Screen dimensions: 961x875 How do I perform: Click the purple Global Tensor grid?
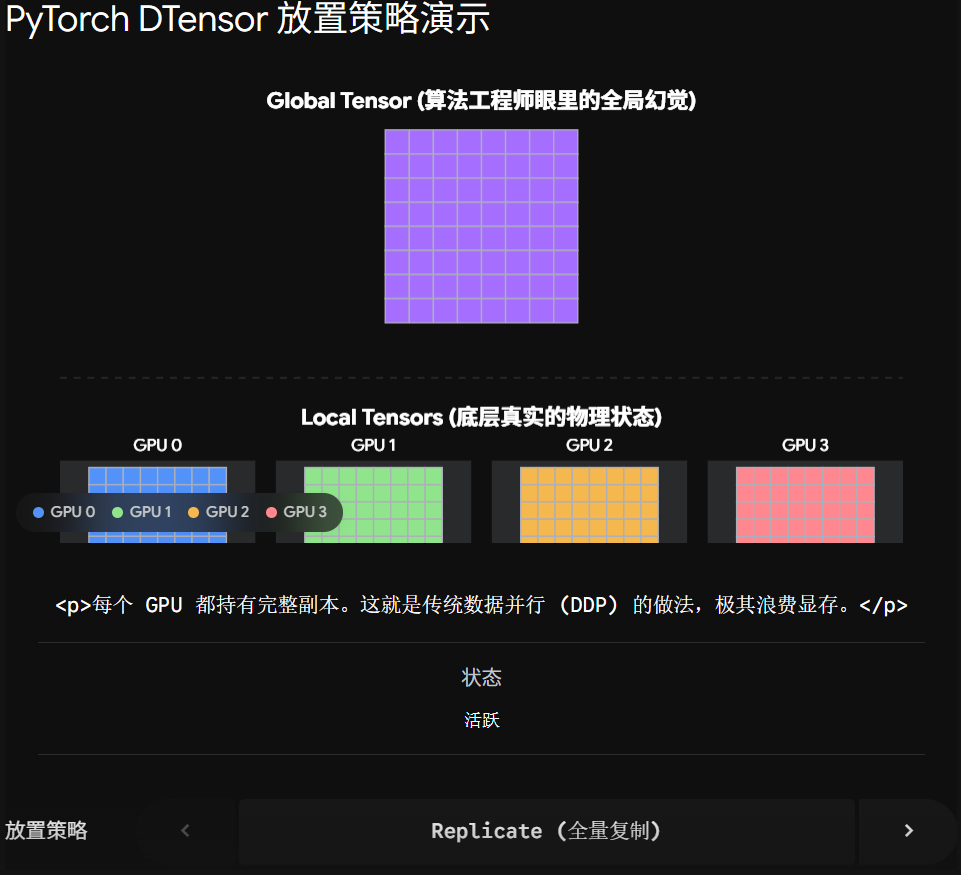pyautogui.click(x=481, y=226)
